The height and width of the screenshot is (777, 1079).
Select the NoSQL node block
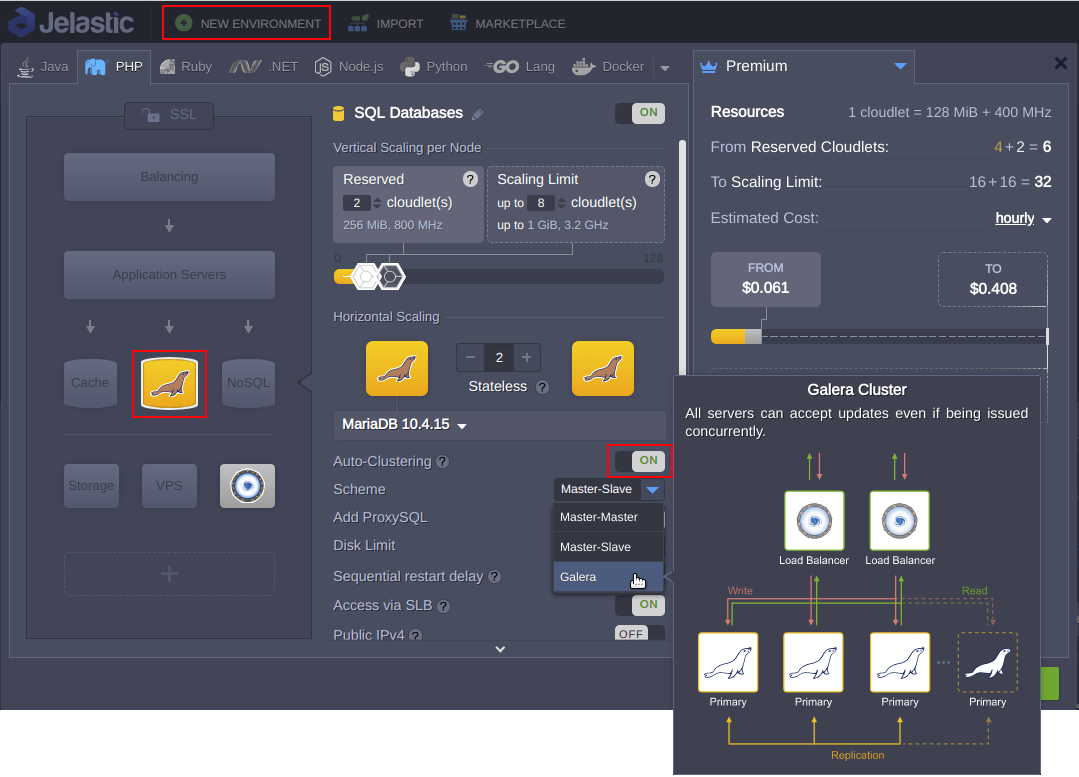coord(248,383)
